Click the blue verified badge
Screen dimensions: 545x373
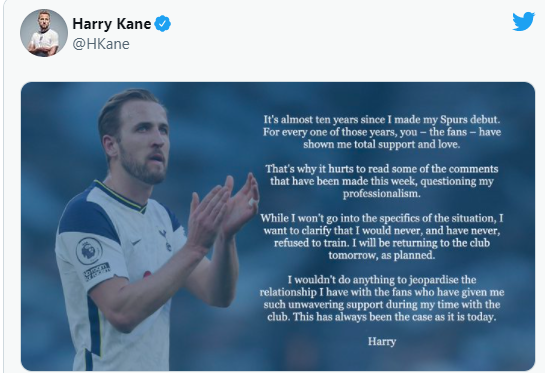click(x=163, y=24)
